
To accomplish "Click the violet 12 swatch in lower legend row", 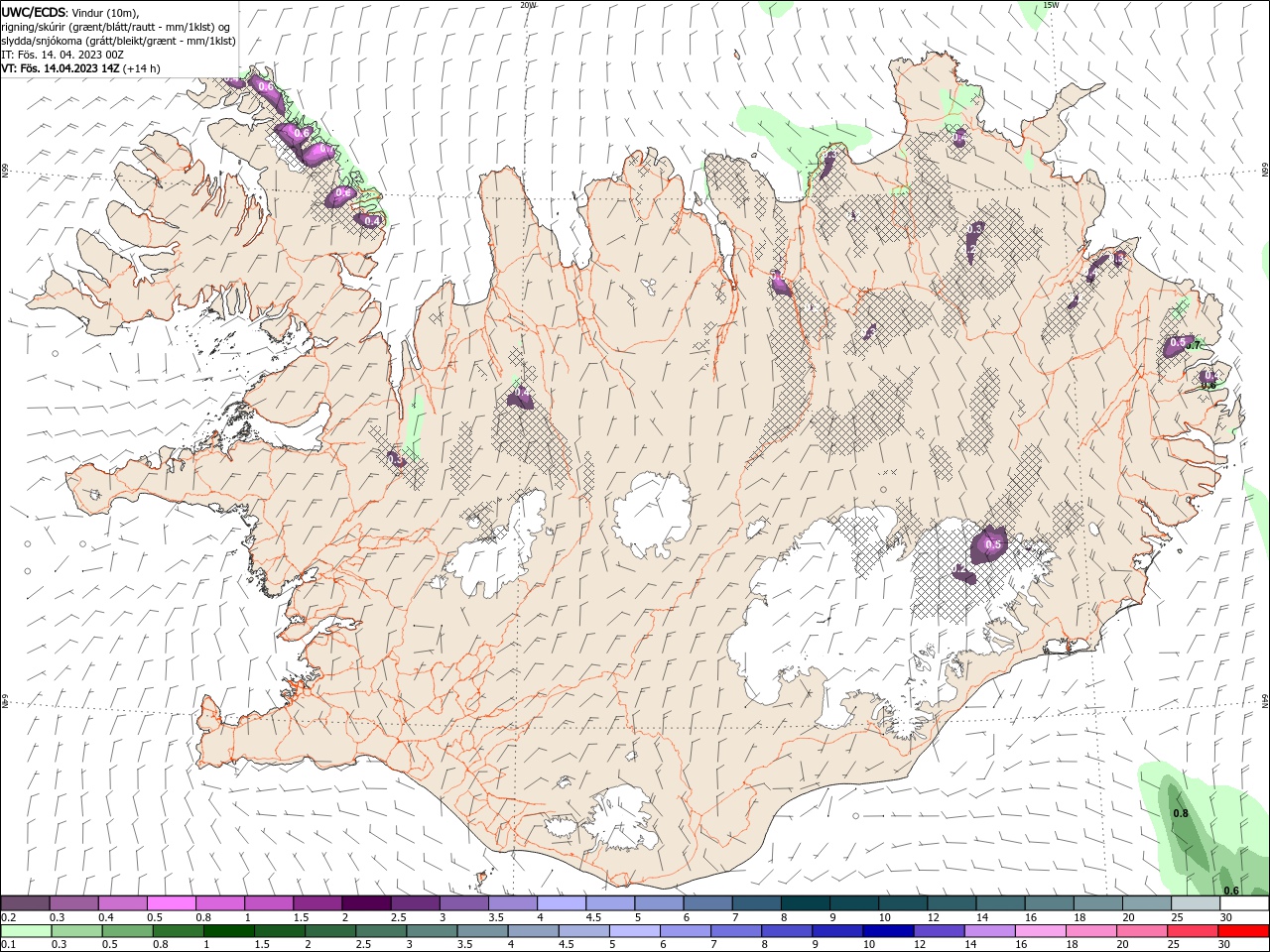I will point(939,931).
